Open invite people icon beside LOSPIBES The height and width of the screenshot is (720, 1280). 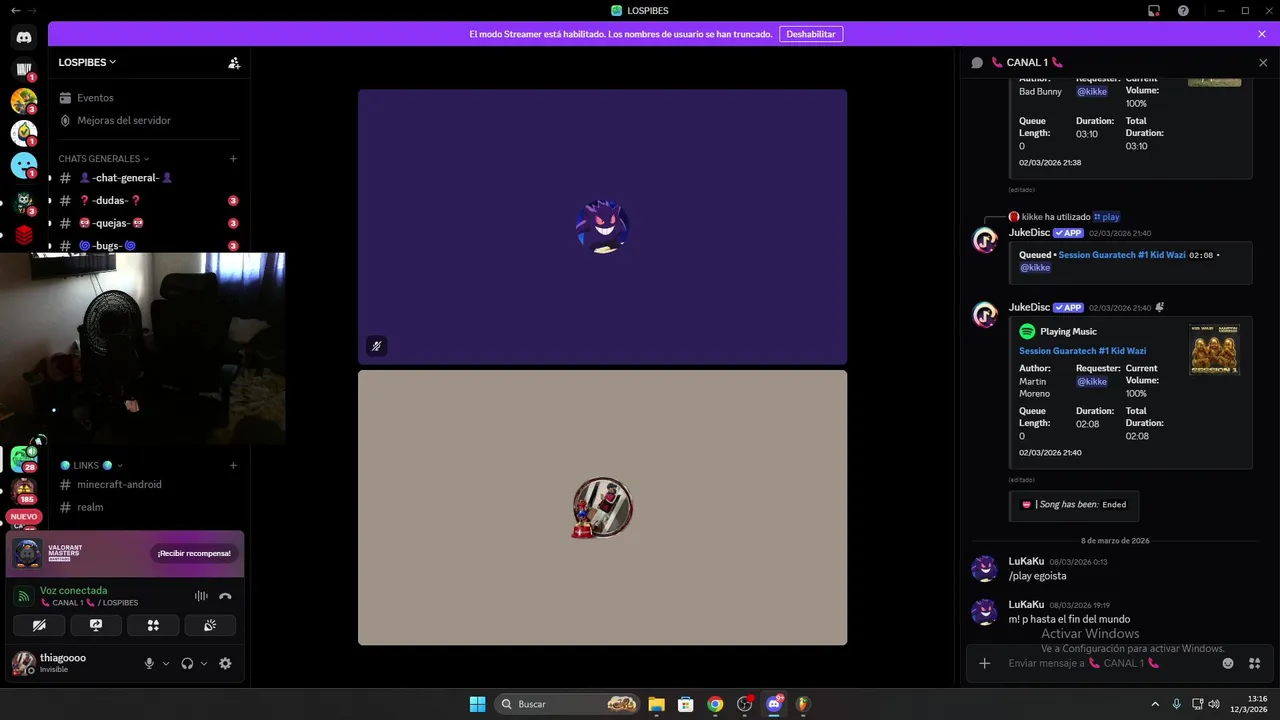[234, 62]
